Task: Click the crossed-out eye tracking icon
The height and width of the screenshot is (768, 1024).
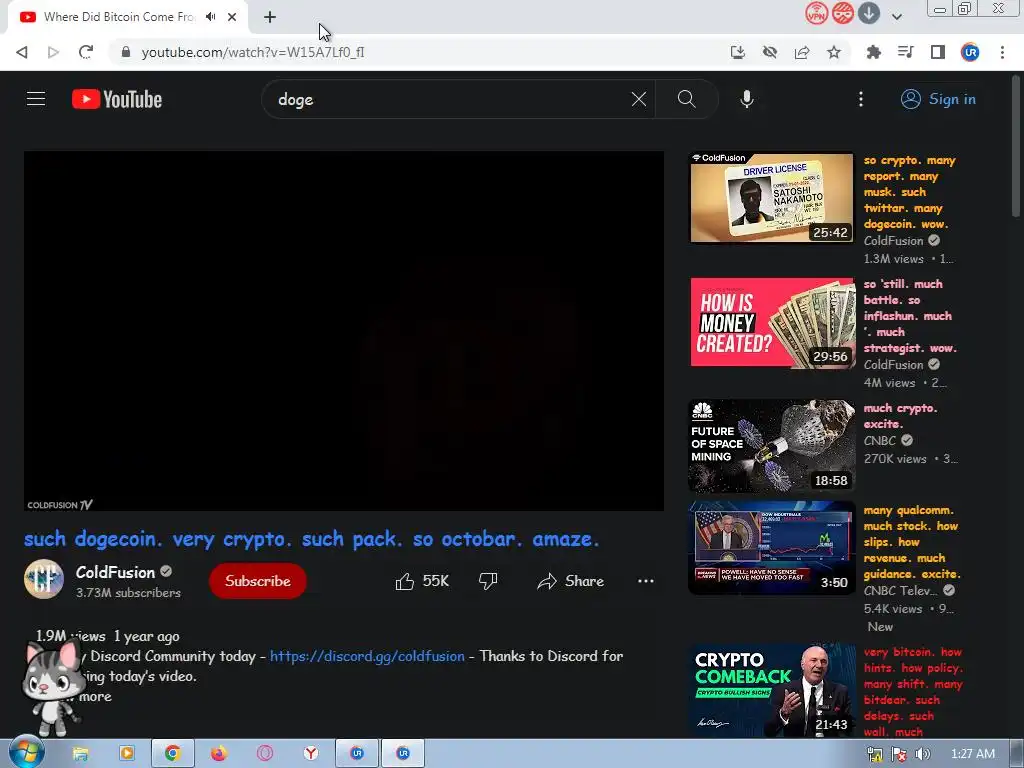Action: (x=769, y=52)
